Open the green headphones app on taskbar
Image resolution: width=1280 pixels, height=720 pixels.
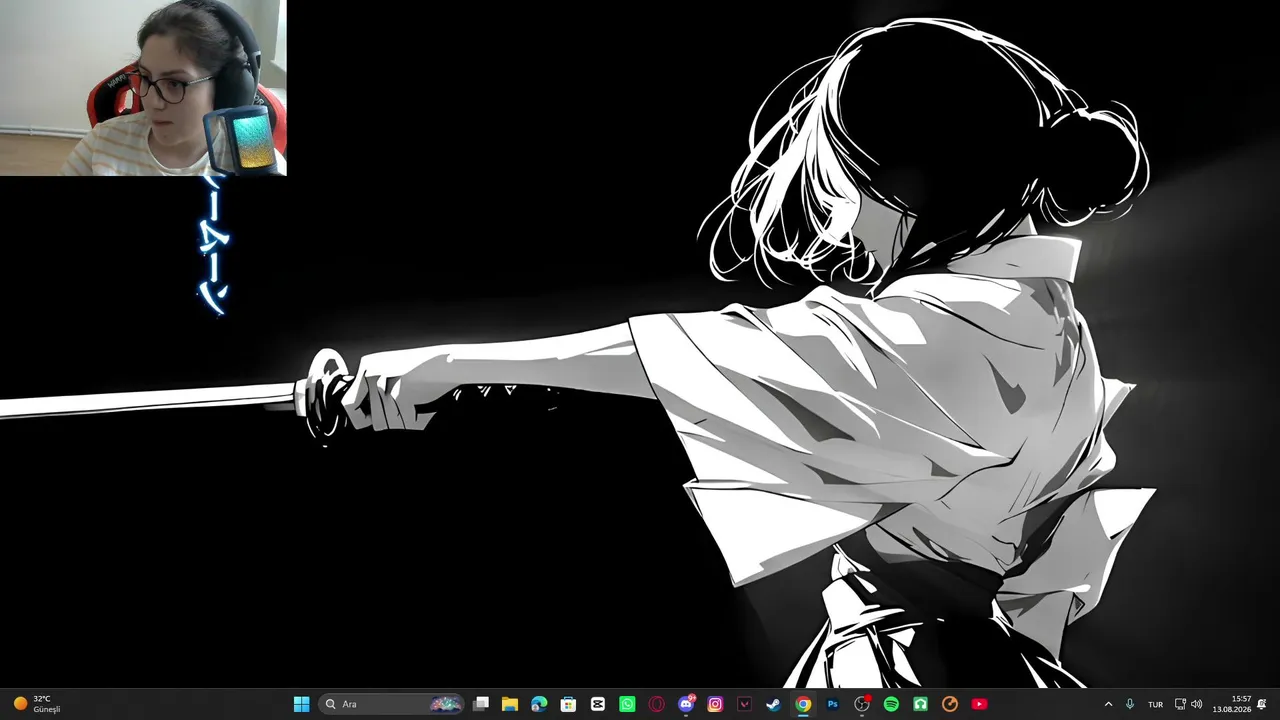click(x=920, y=704)
